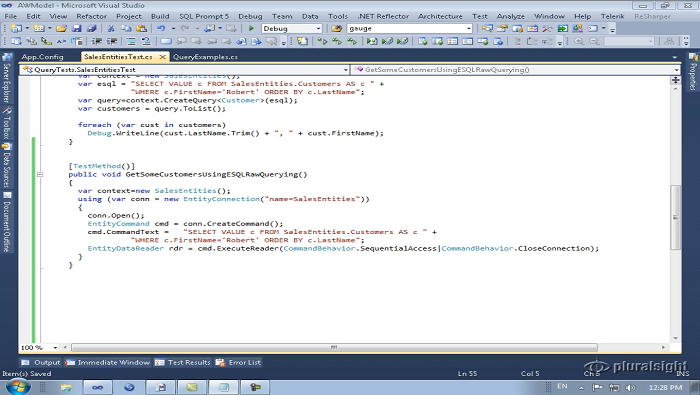Open the SQL Prompt 5 menu

pyautogui.click(x=204, y=16)
